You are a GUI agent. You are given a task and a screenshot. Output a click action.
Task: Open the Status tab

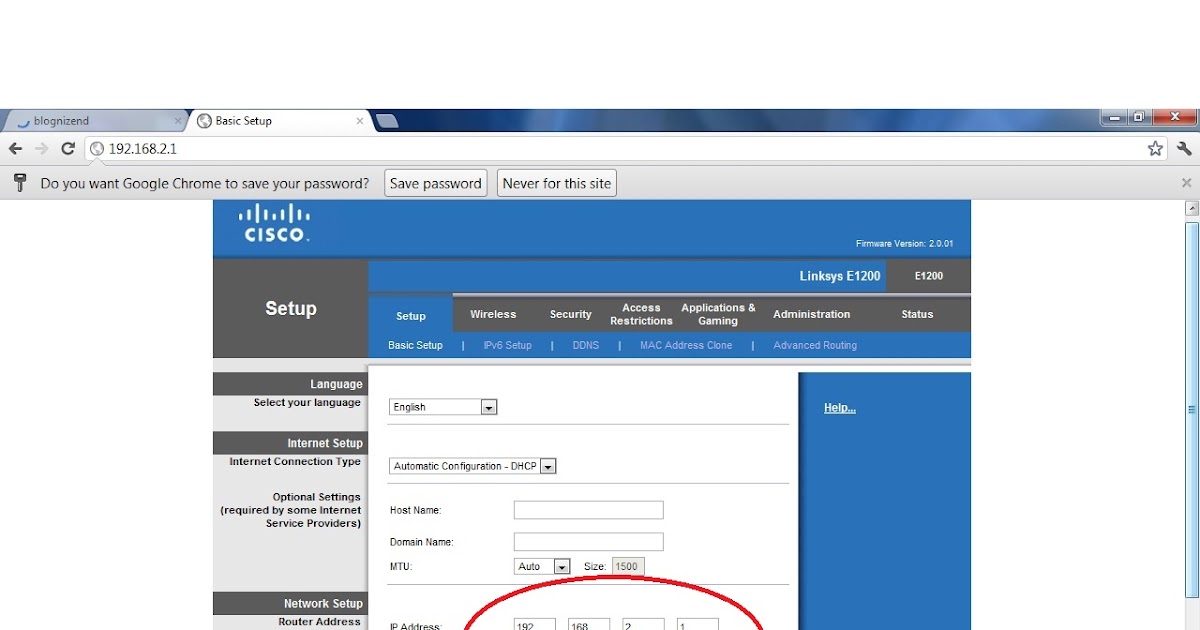click(917, 314)
